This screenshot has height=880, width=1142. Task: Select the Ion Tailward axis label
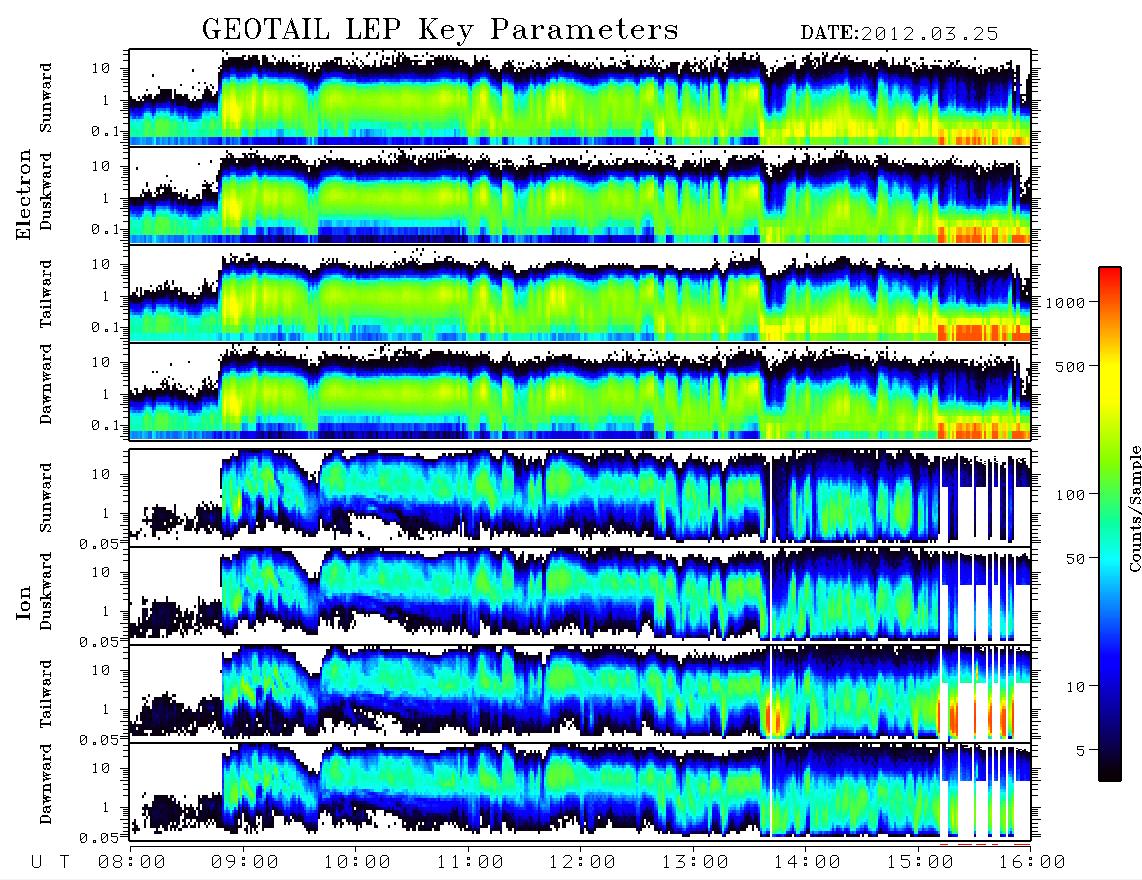pyautogui.click(x=46, y=694)
